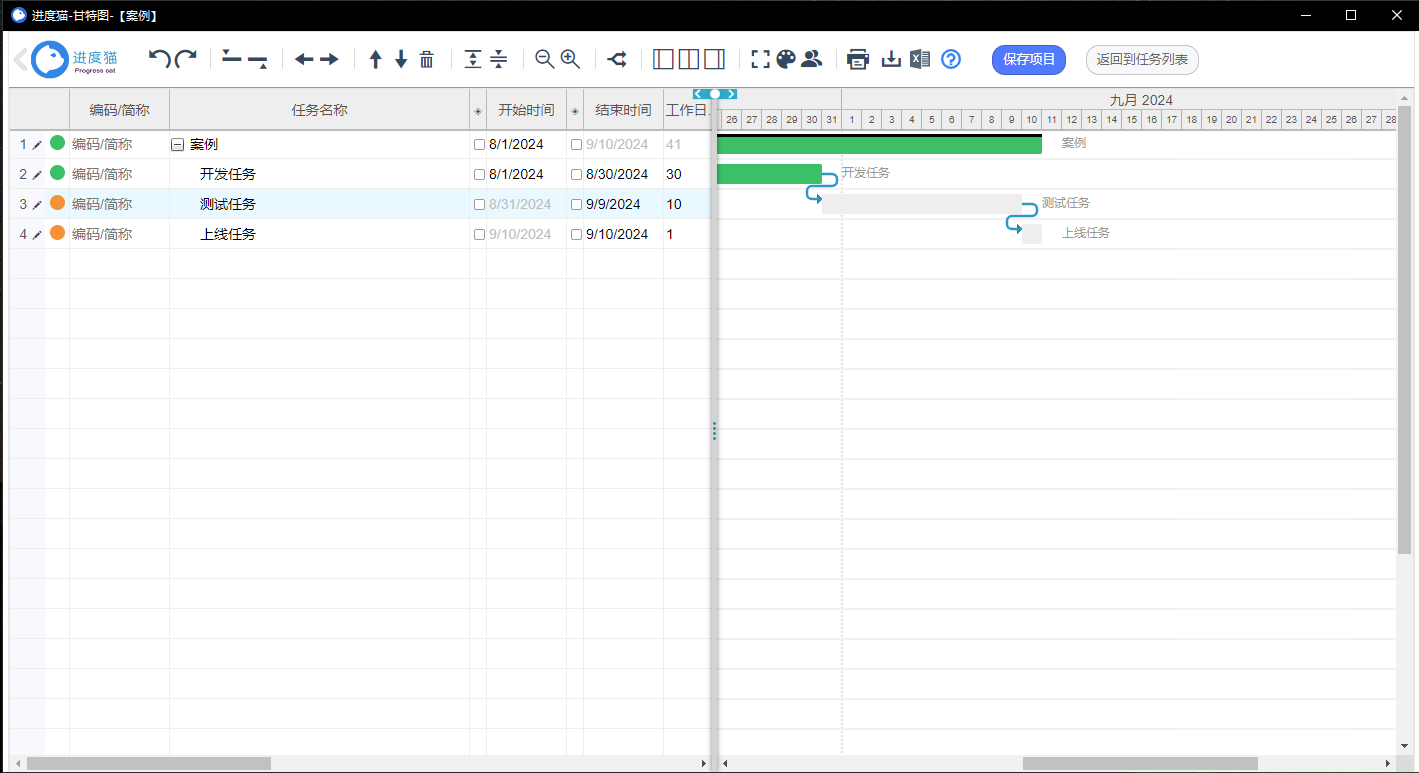Toggle the critical path icon
Image resolution: width=1419 pixels, height=773 pixels.
tap(618, 59)
